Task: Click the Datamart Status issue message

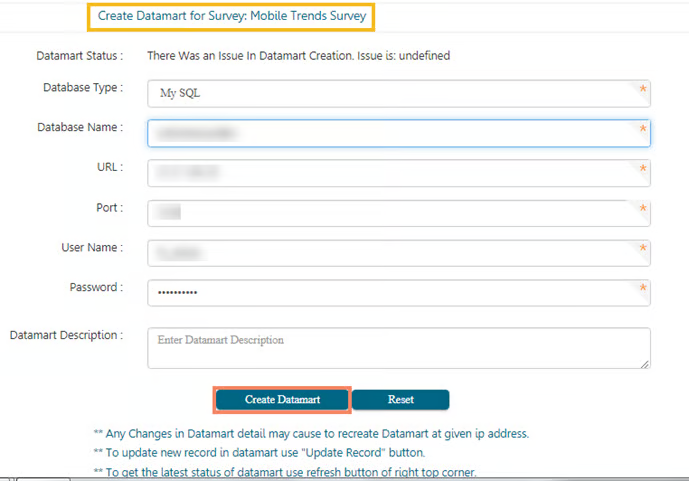Action: [298, 56]
